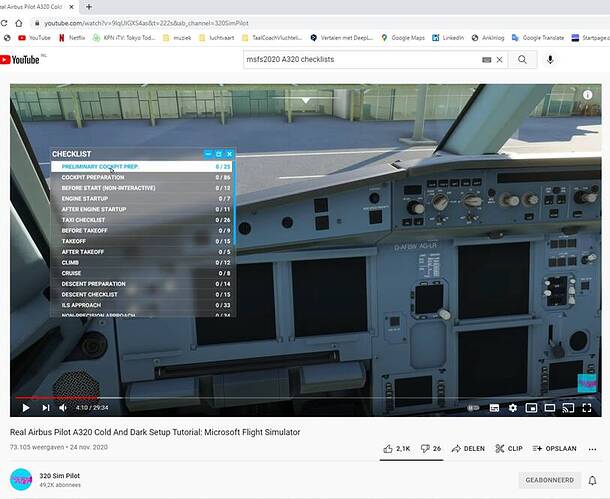The width and height of the screenshot is (610, 499).
Task: Select COCKPIT PREPARATION checklist row
Action: [x=142, y=177]
